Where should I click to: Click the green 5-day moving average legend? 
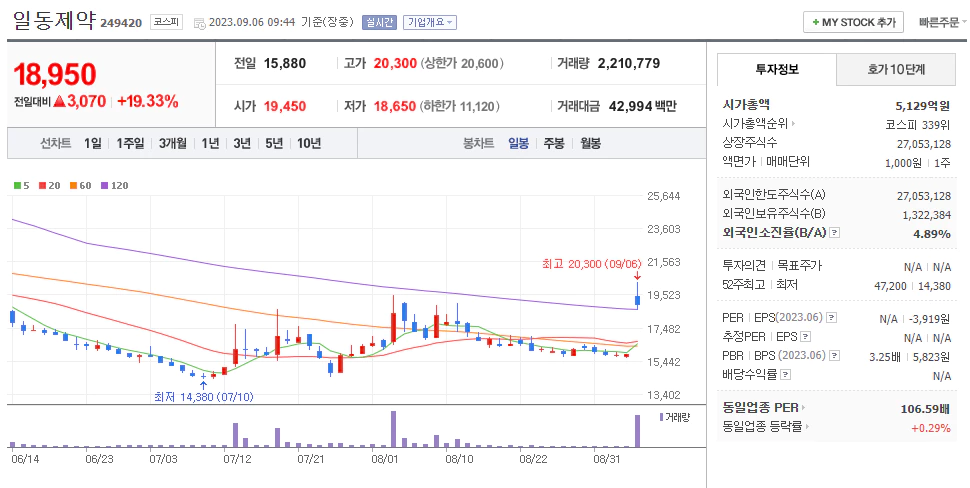coord(22,186)
